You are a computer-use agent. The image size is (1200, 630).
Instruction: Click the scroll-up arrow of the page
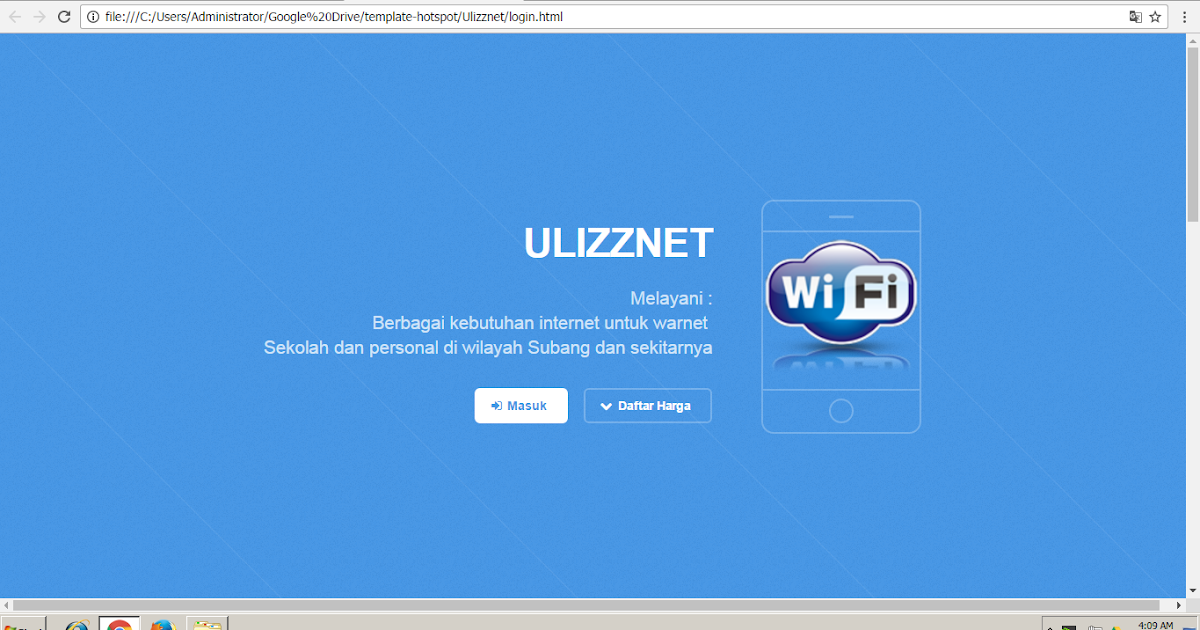(x=1192, y=40)
